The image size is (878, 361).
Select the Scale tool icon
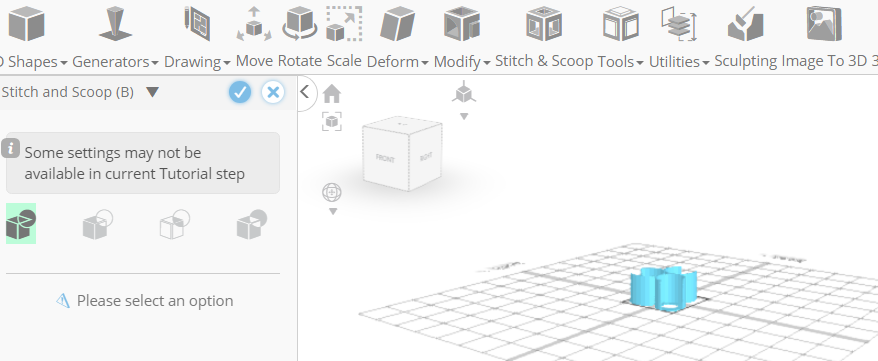pos(344,25)
